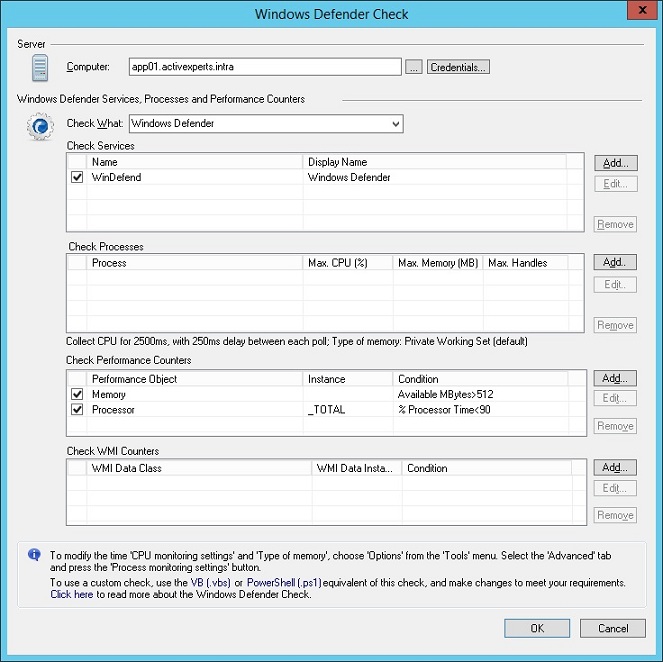663x662 pixels.
Task: Click the WMI Data Insta... column header
Action: pos(357,468)
